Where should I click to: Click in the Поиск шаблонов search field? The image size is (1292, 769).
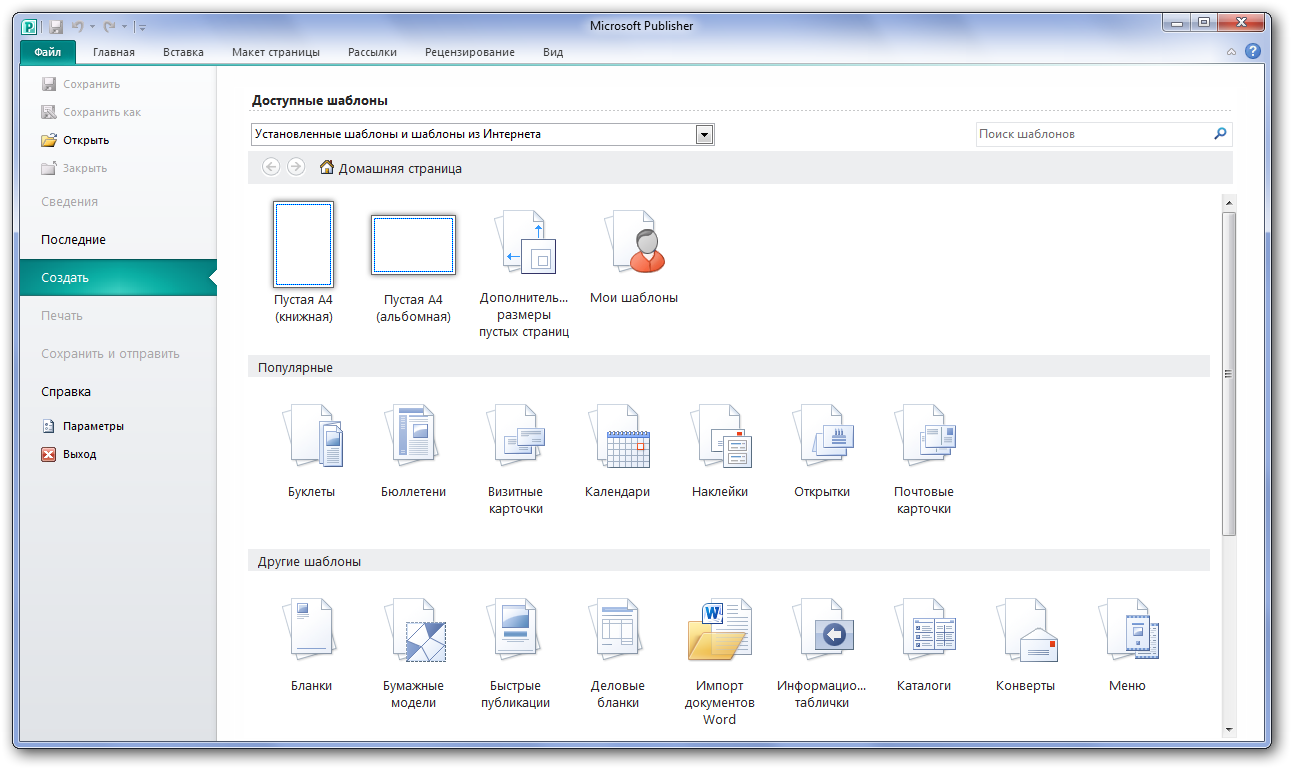[x=1092, y=134]
